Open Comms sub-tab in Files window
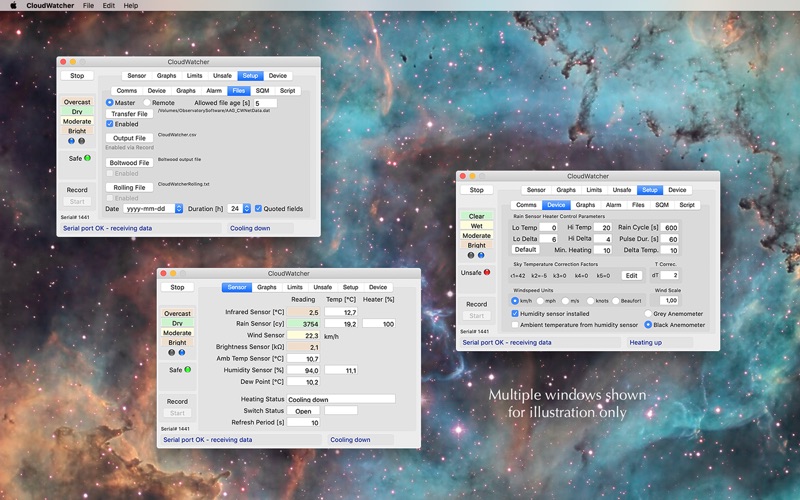This screenshot has height=500, width=800. [x=127, y=91]
